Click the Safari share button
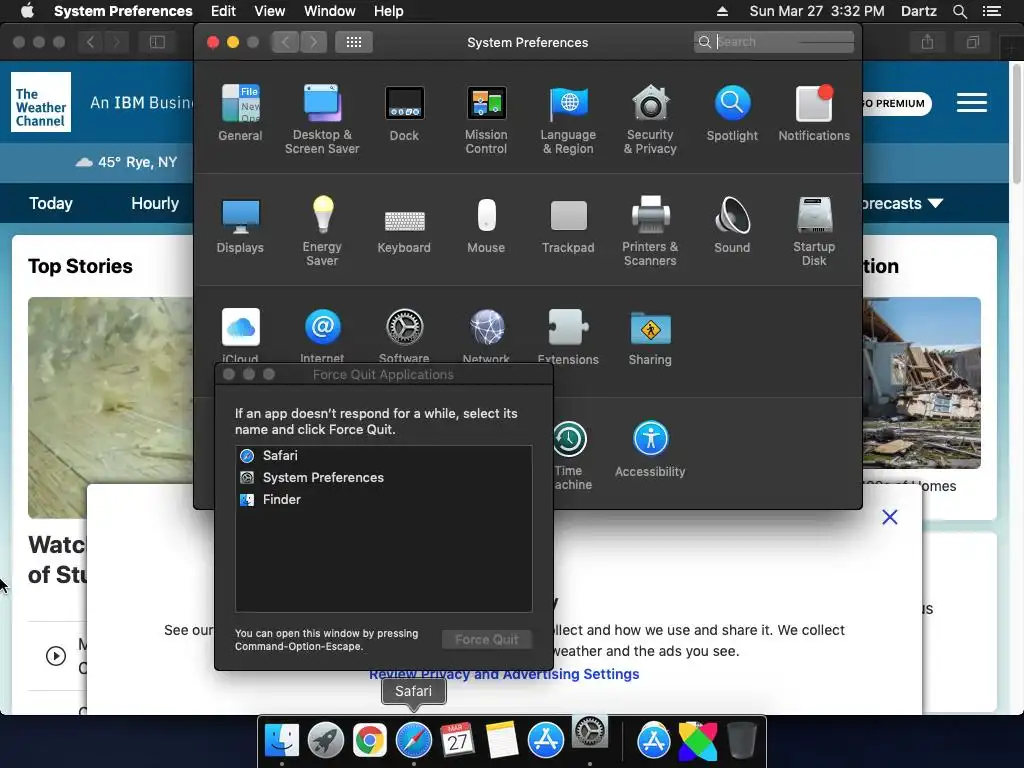Image resolution: width=1024 pixels, height=768 pixels. [x=927, y=42]
